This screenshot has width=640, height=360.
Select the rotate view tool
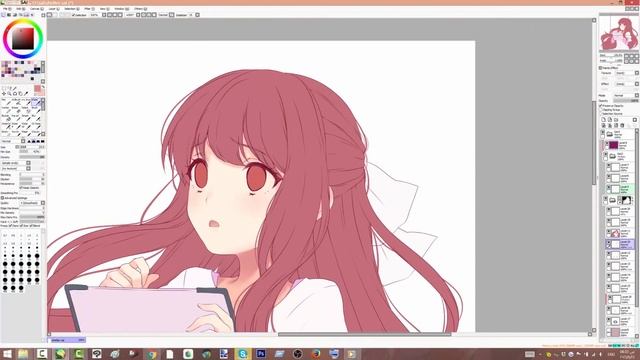(15, 93)
